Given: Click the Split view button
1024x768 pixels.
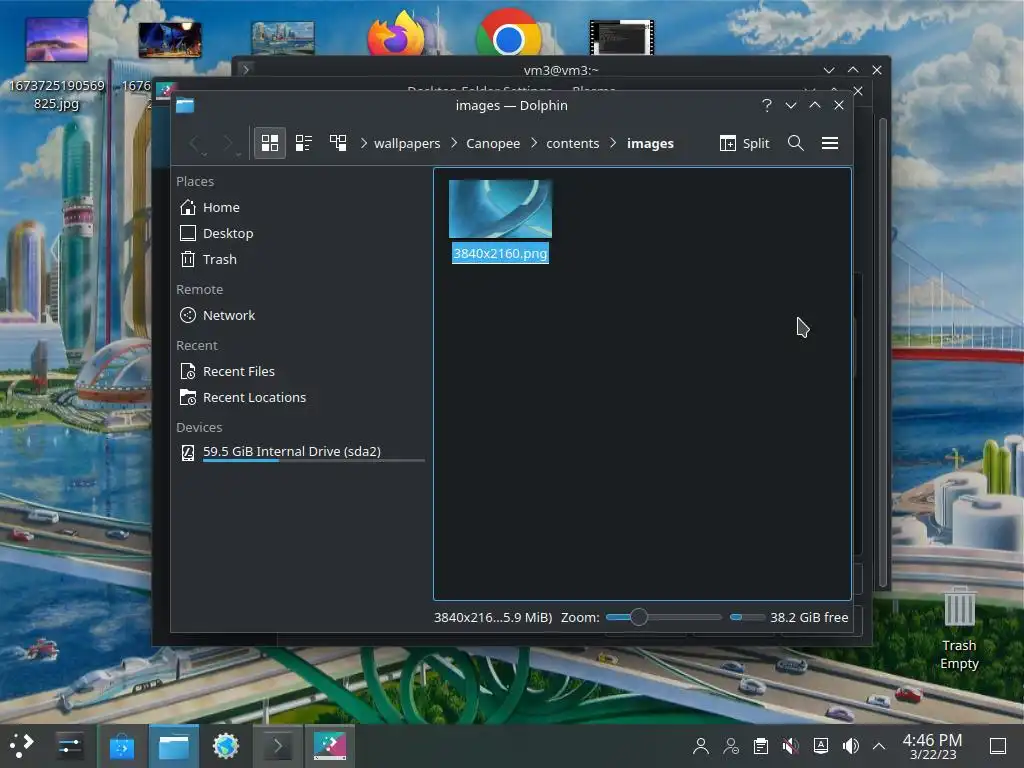Looking at the screenshot, I should 744,143.
